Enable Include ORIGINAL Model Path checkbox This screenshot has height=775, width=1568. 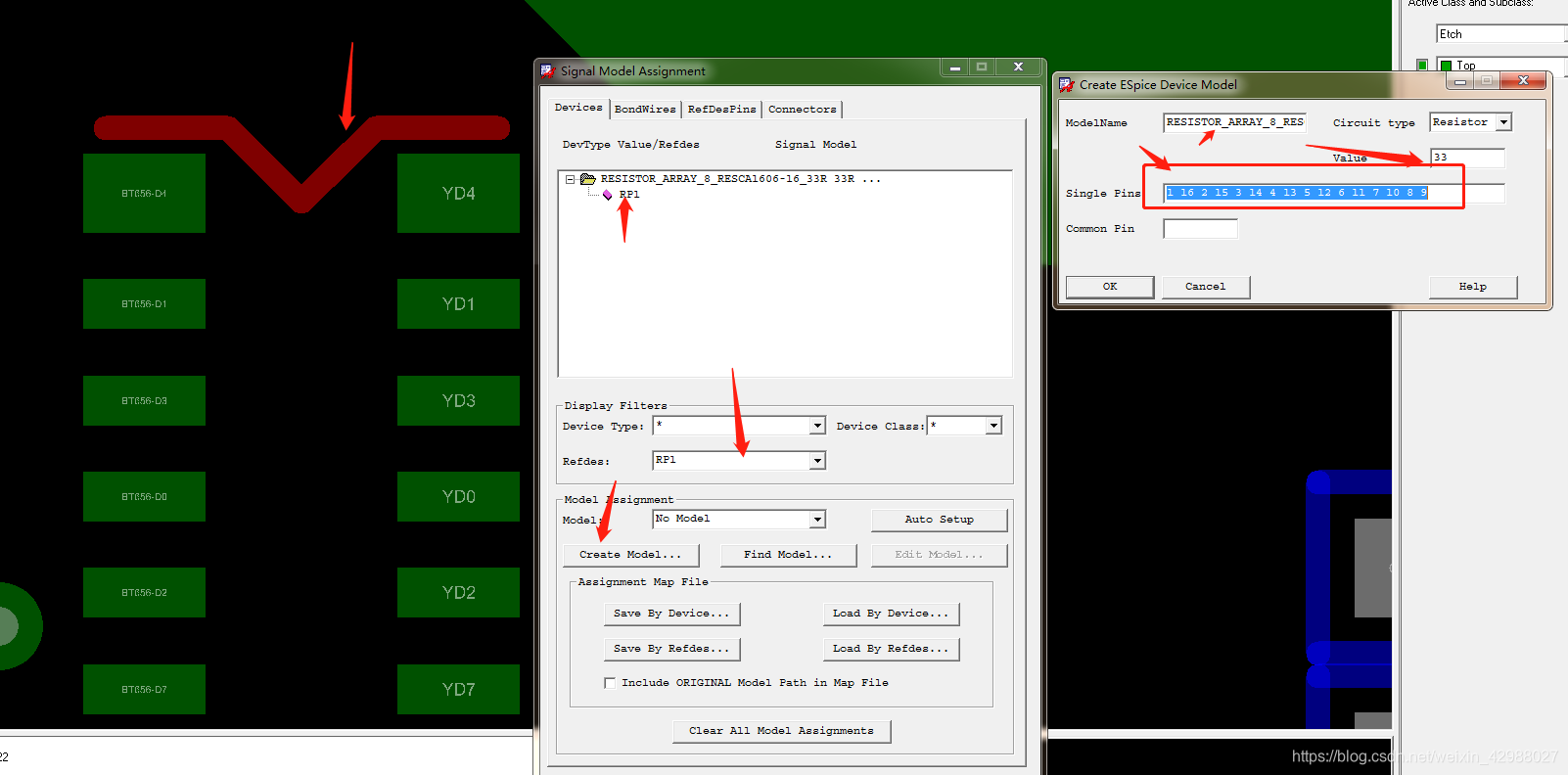tap(610, 683)
